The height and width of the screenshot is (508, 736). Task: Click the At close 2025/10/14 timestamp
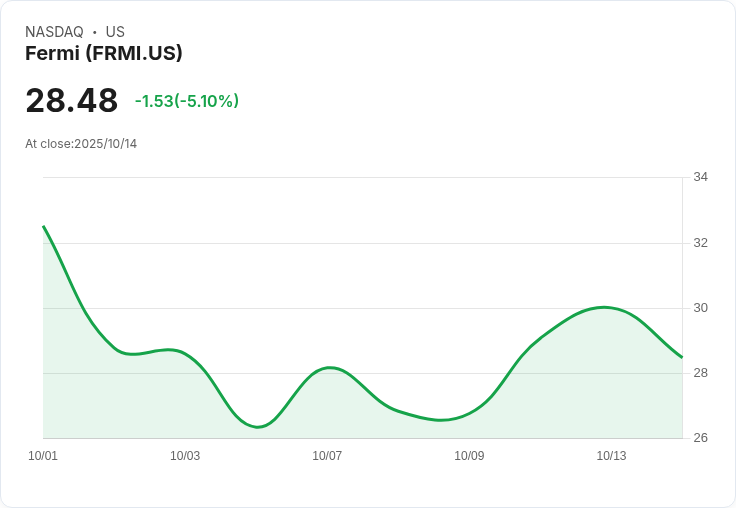click(x=81, y=144)
